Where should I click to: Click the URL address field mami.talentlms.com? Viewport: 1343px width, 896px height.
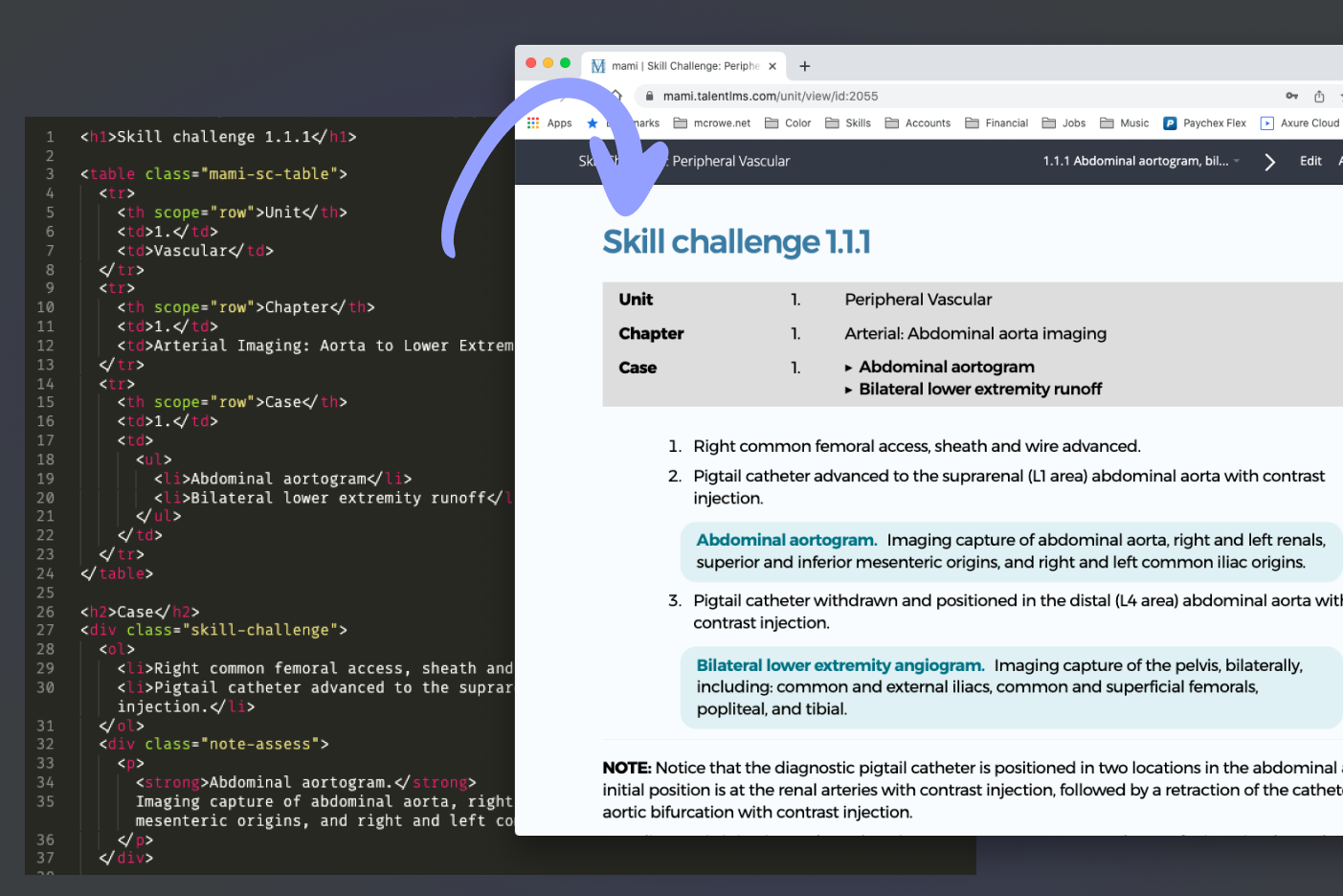click(x=771, y=96)
